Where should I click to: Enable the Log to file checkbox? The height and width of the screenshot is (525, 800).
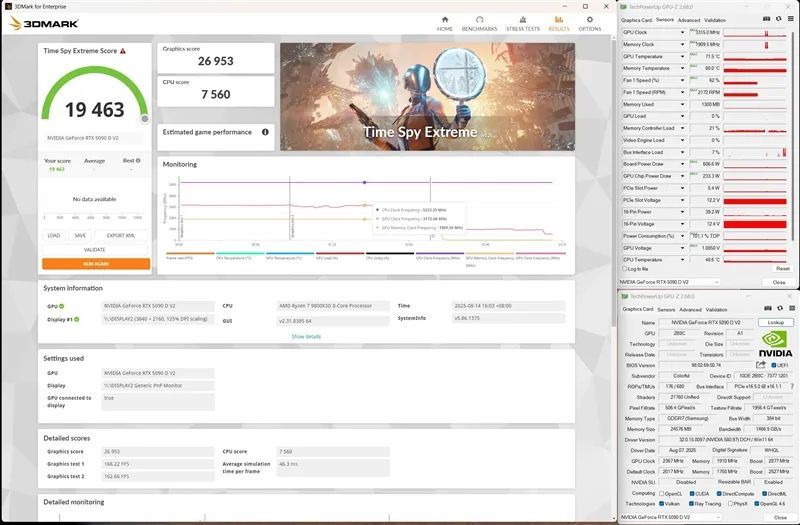pos(624,268)
